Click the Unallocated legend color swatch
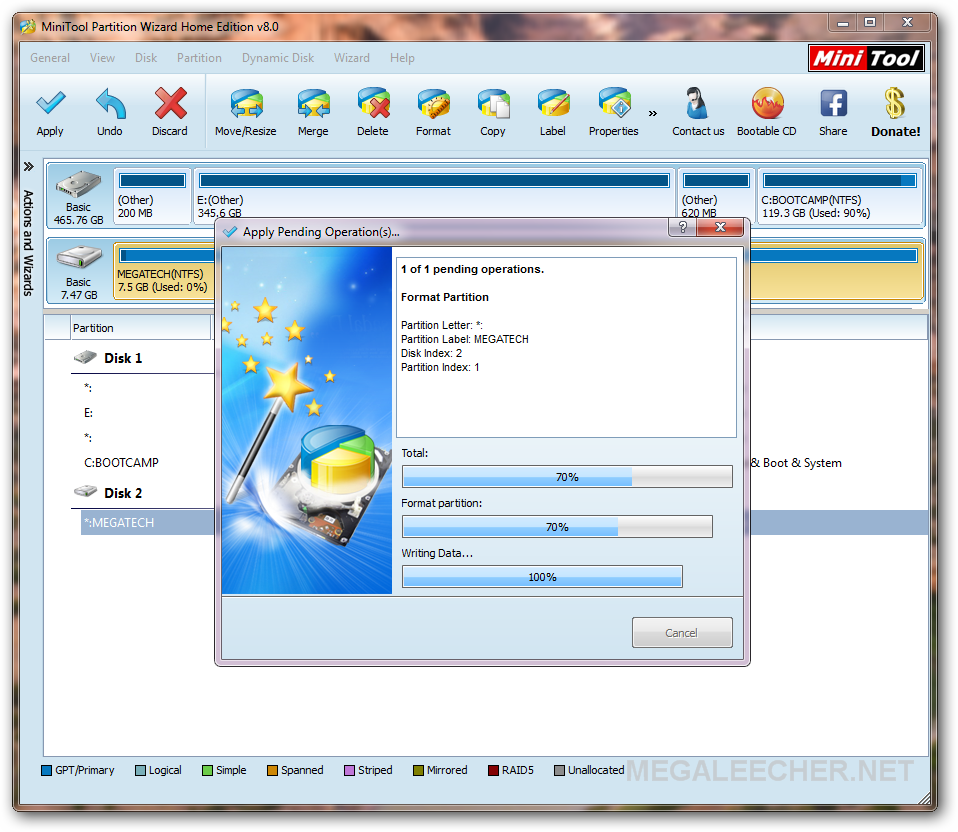 [559, 770]
